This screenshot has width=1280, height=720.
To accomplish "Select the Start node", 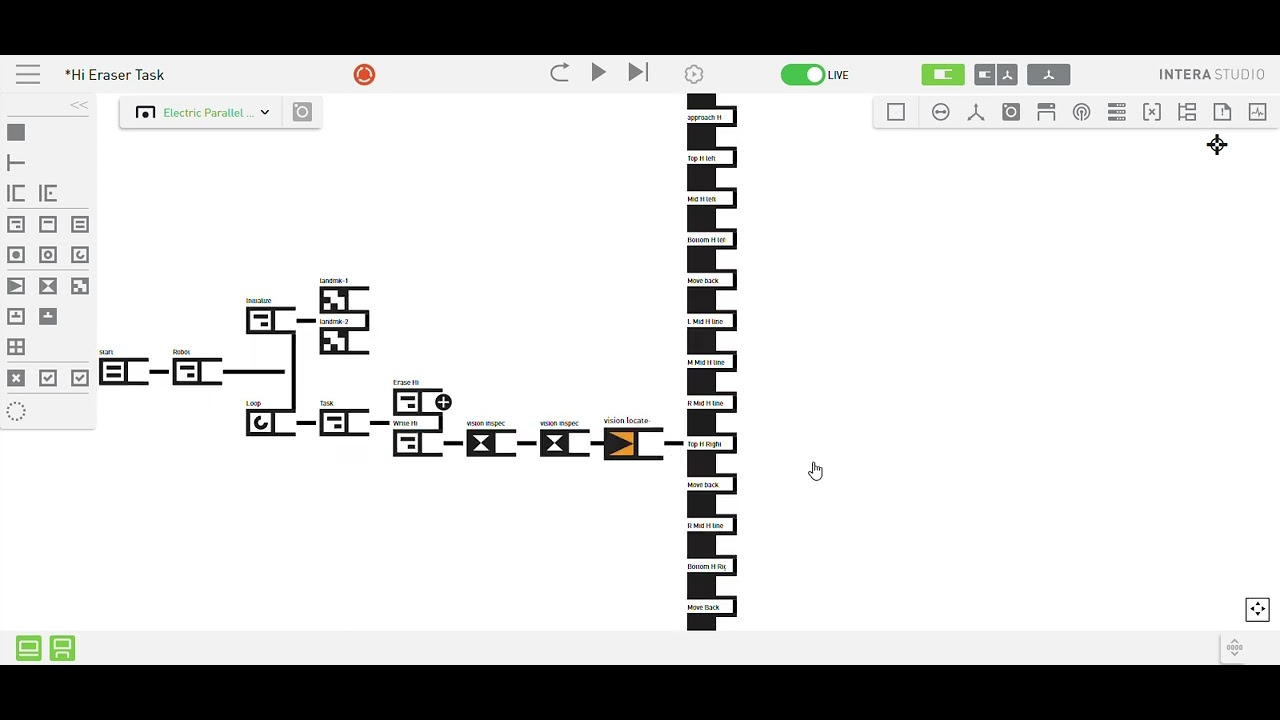I will pyautogui.click(x=123, y=372).
